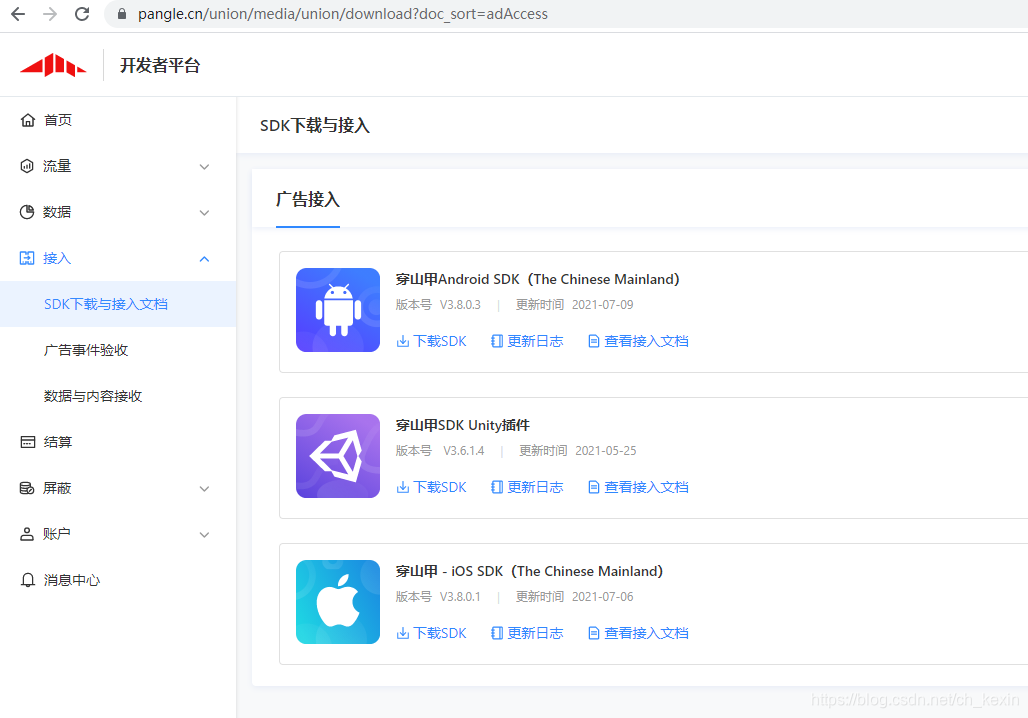Click the 消息中心 bell icon
Screen dimensions: 1028x718
28,580
